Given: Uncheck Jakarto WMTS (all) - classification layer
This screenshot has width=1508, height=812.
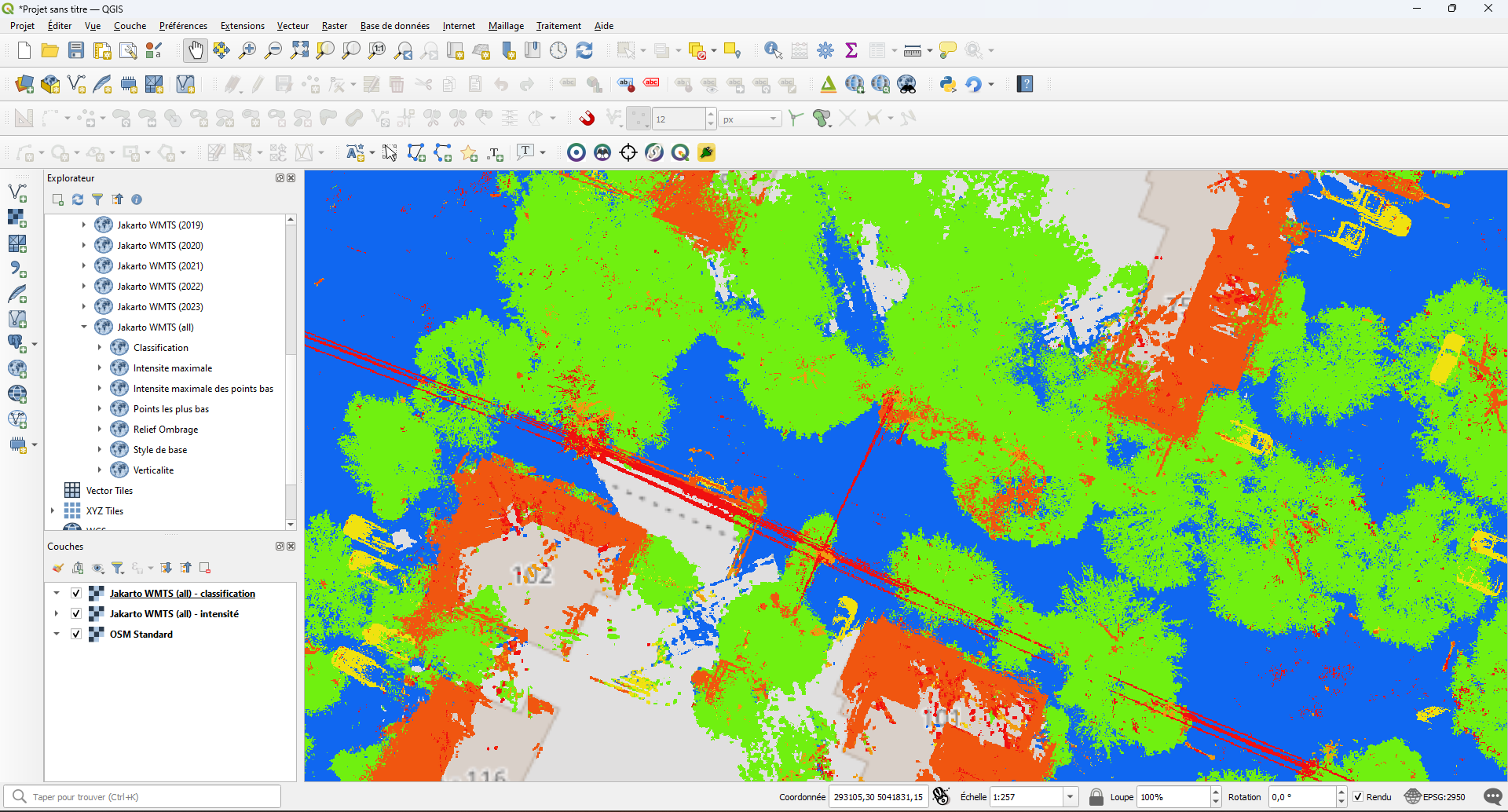Looking at the screenshot, I should coord(76,594).
